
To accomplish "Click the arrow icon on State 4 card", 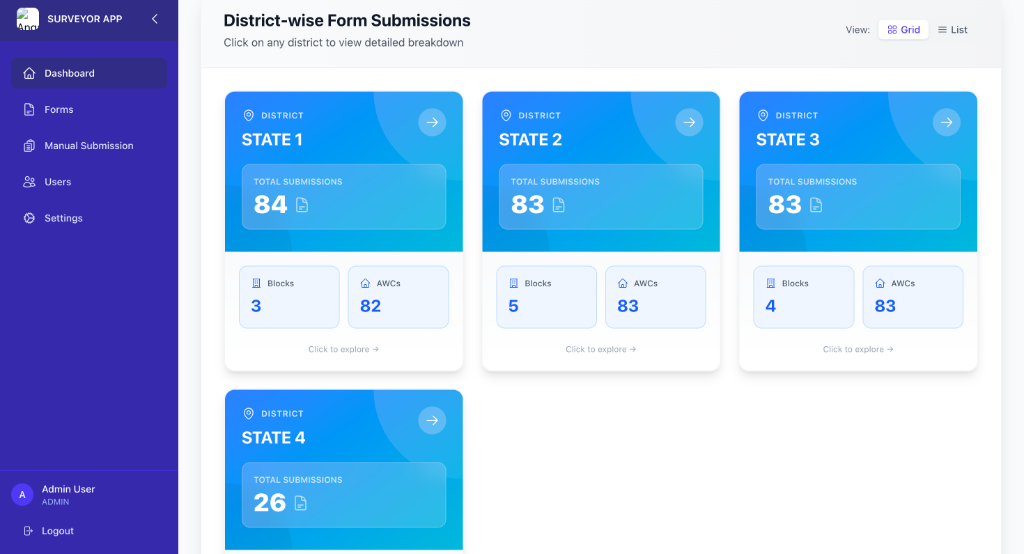I will 432,421.
